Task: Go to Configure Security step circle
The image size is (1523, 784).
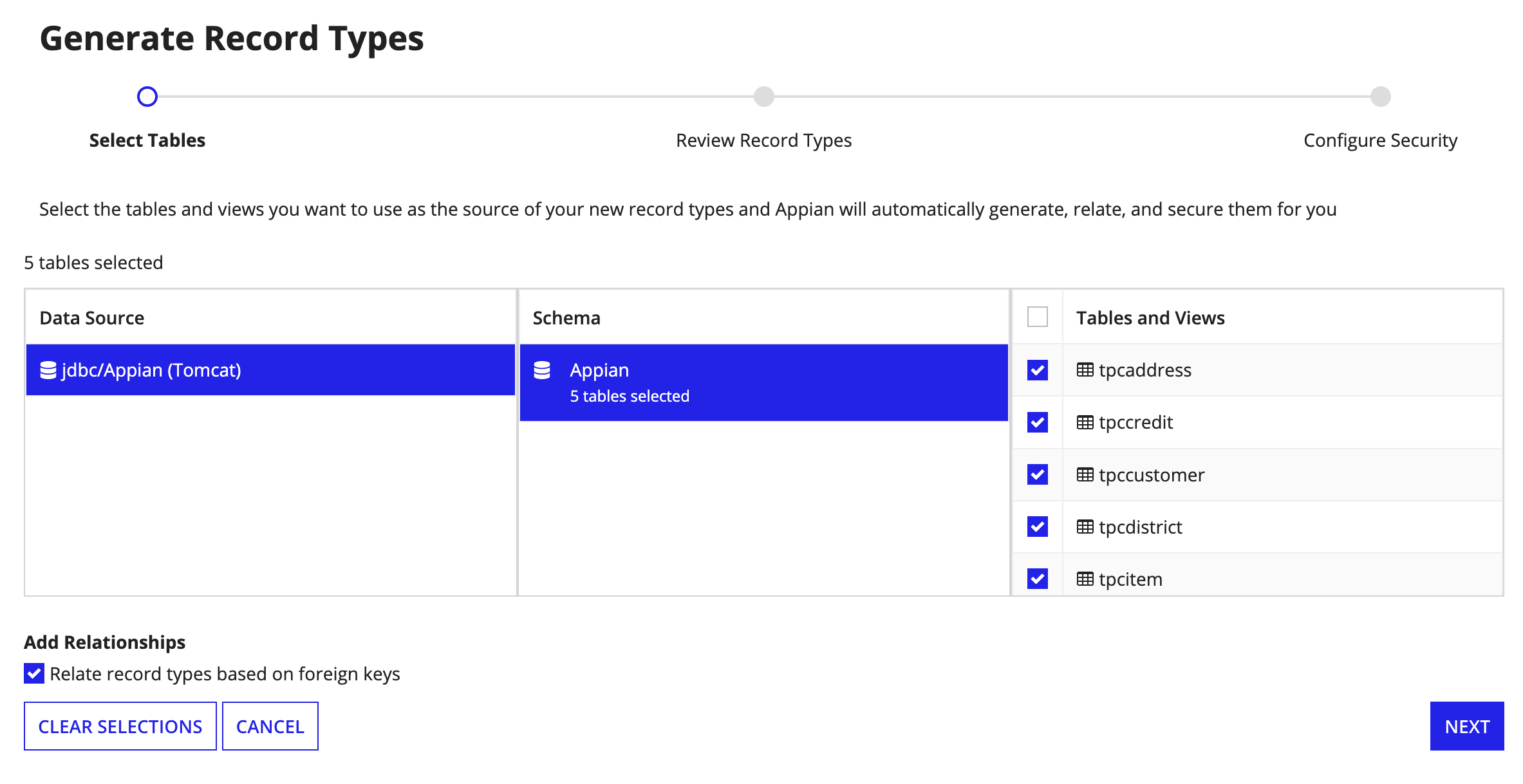Action: point(1381,97)
